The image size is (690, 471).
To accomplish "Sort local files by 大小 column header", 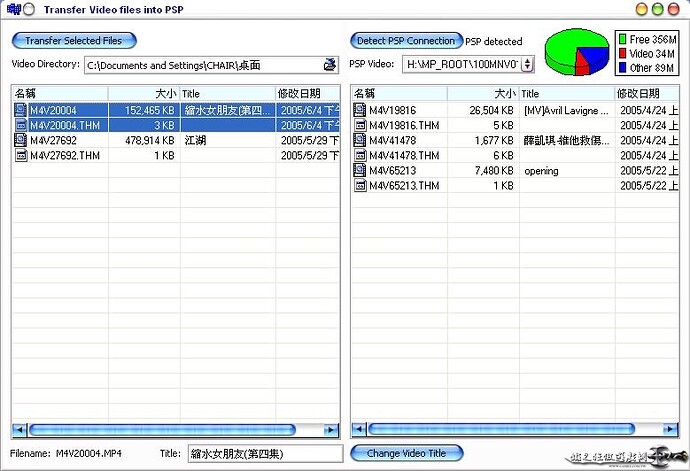I will (144, 93).
